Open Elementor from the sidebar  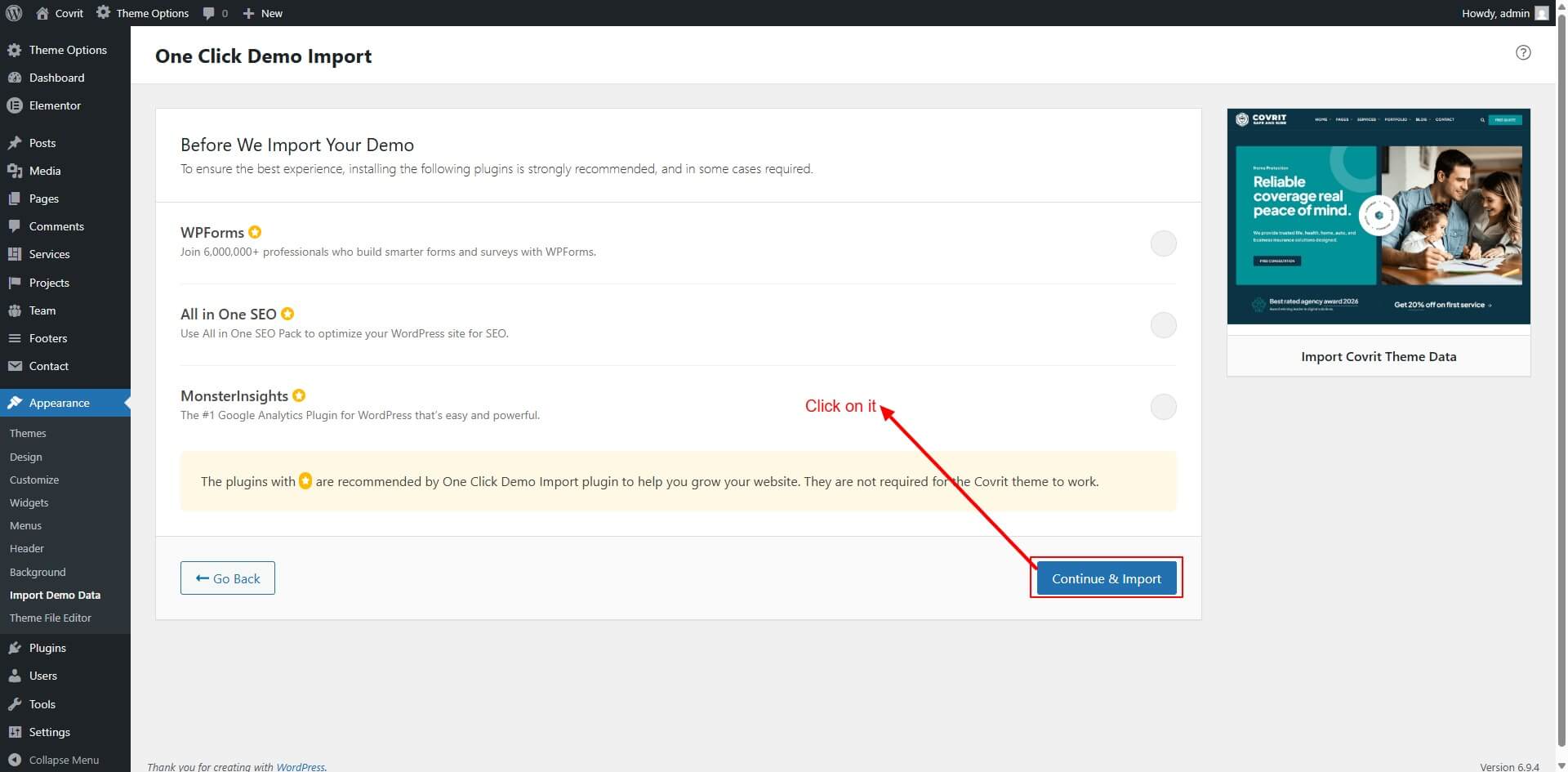[x=55, y=105]
